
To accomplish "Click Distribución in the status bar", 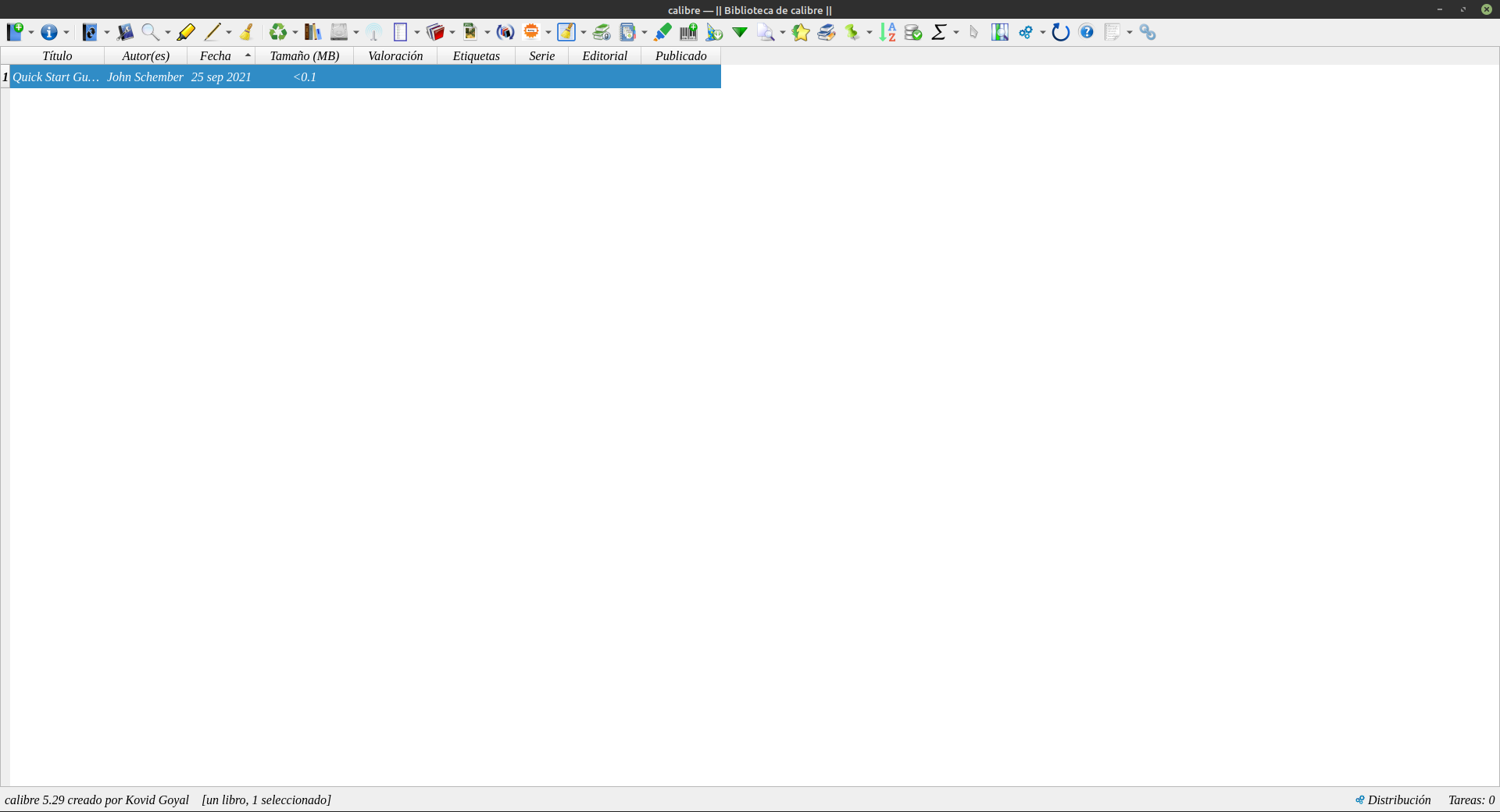I will (1393, 800).
